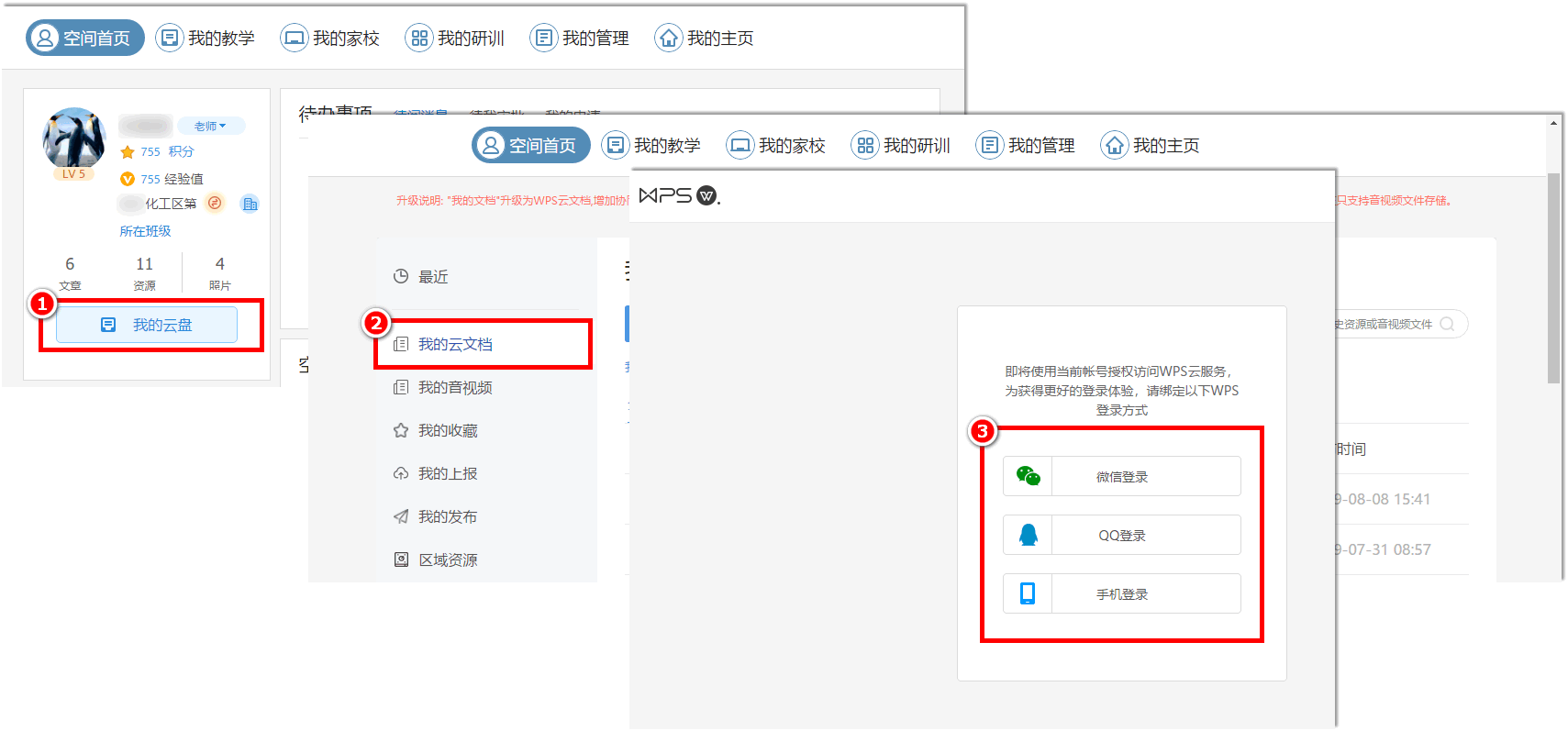Click the 所在班级 link
This screenshot has width=1568, height=731.
tap(145, 231)
